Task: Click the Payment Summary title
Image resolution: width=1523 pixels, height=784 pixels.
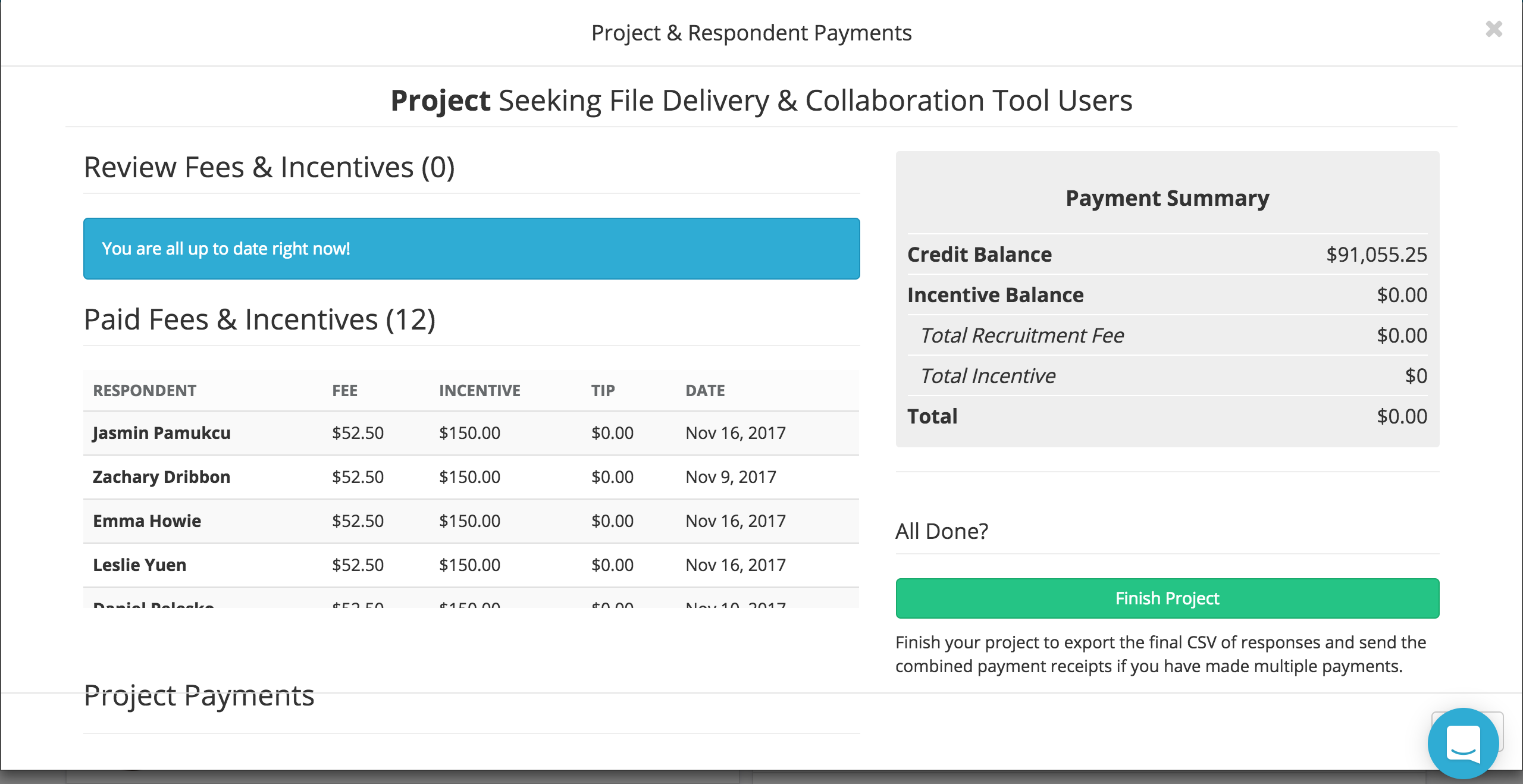Action: coord(1167,198)
